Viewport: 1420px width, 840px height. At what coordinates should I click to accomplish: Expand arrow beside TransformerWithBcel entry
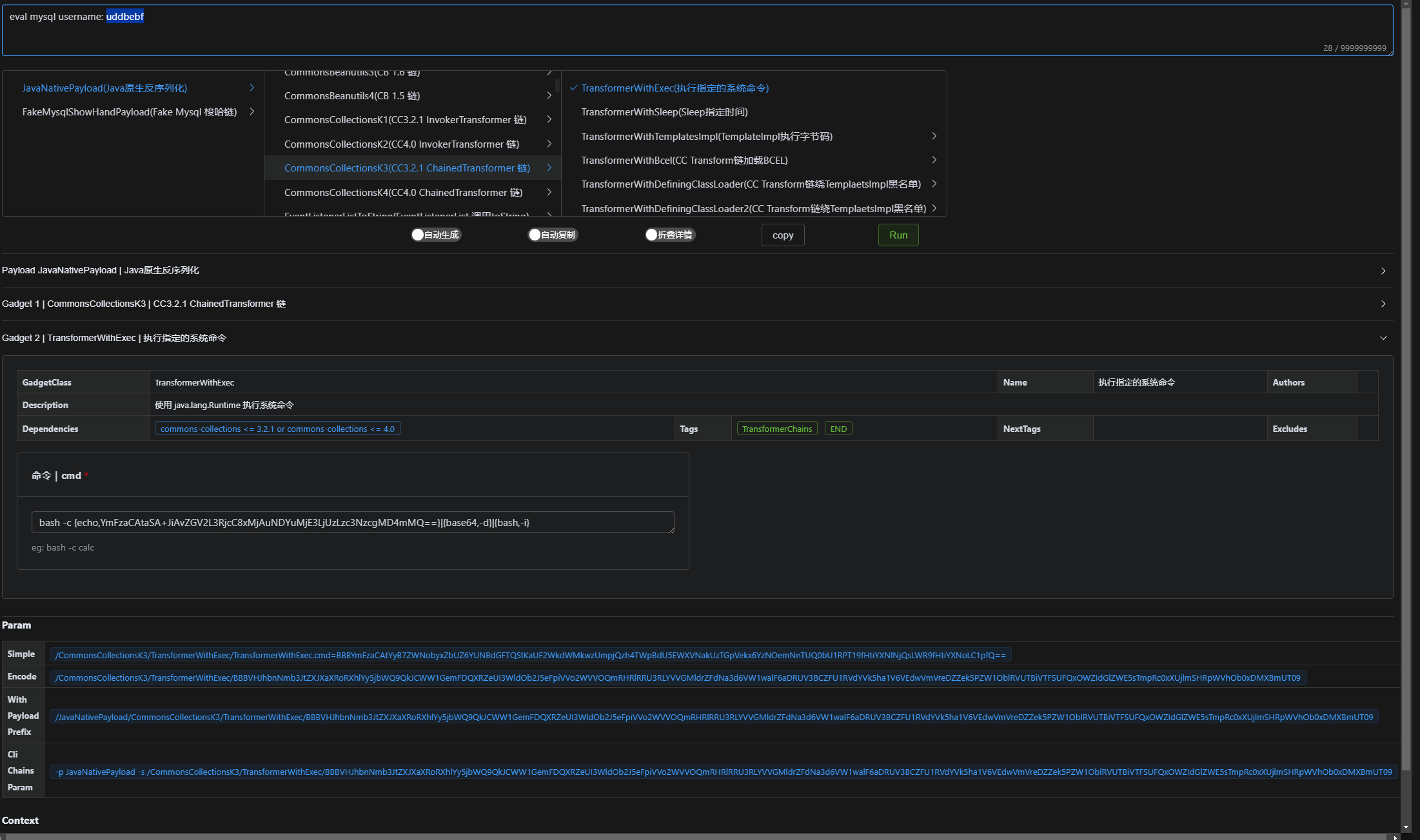point(934,160)
